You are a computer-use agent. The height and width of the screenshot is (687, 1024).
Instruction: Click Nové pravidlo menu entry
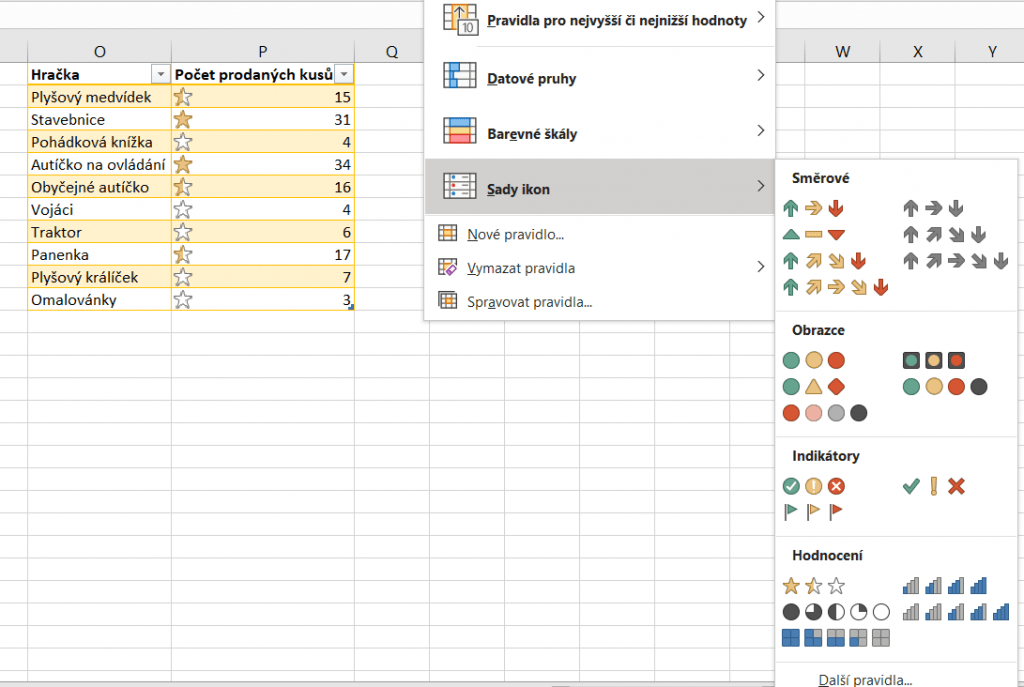515,234
